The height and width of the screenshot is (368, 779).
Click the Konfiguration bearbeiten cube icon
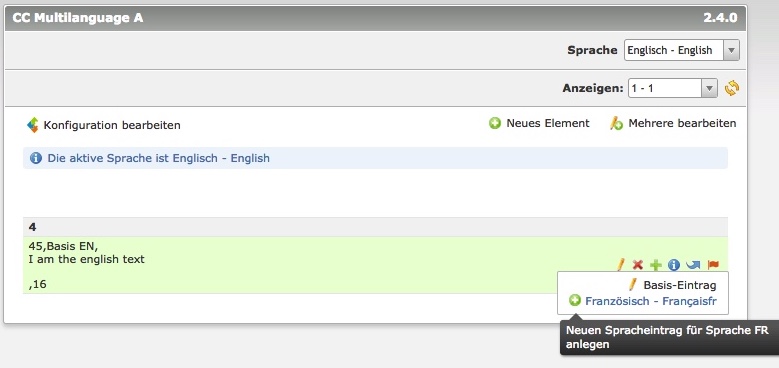coord(32,125)
